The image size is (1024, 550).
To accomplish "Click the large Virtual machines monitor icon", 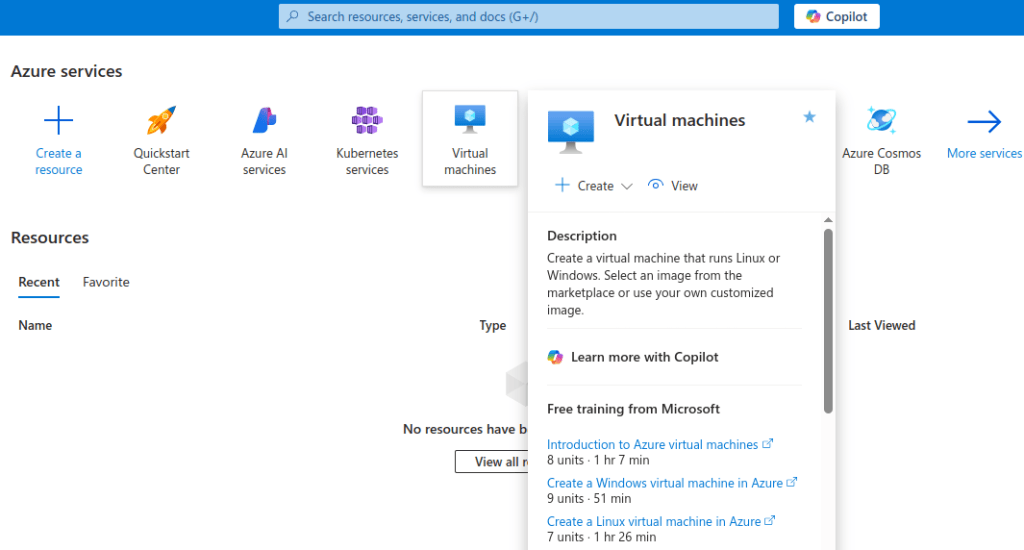I will pos(571,131).
